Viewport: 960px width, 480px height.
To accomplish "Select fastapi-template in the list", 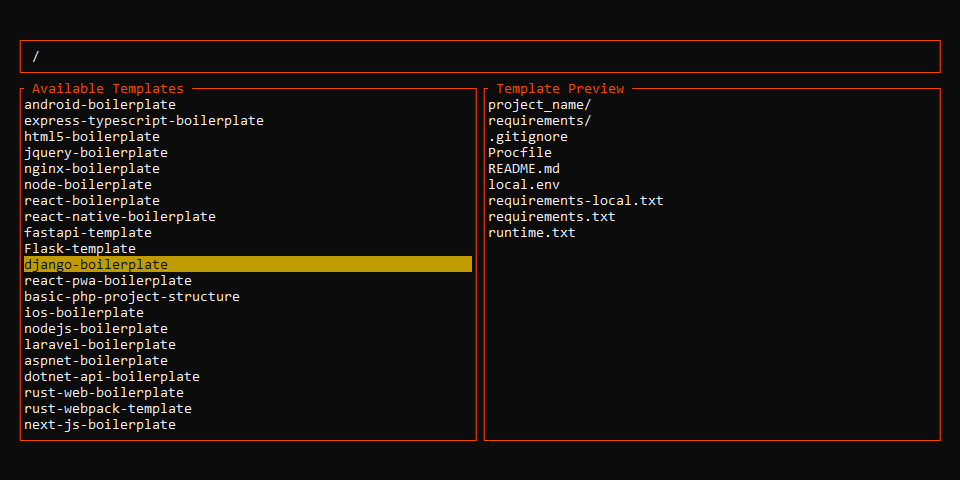I will tap(88, 233).
